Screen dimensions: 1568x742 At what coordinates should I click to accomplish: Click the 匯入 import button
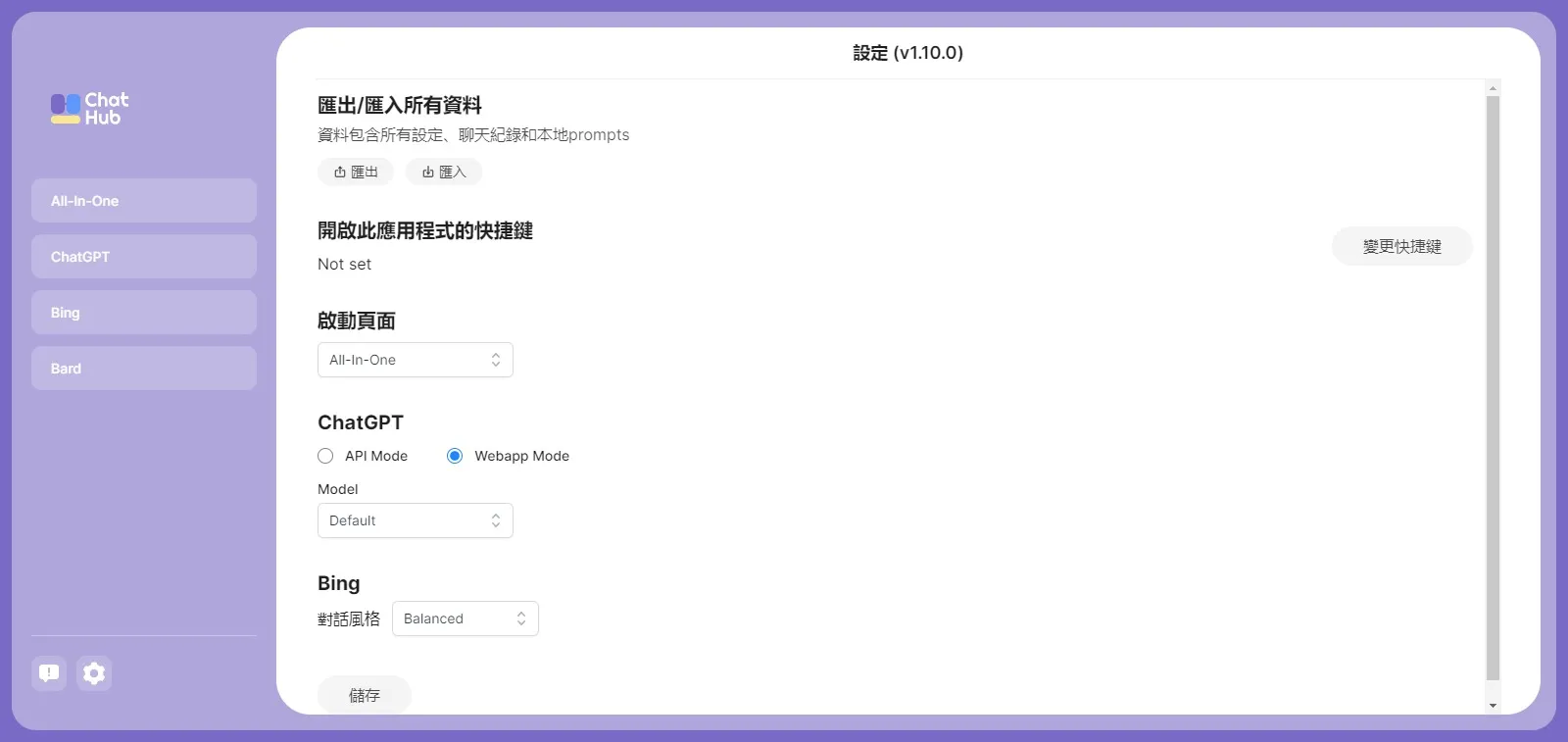(444, 172)
